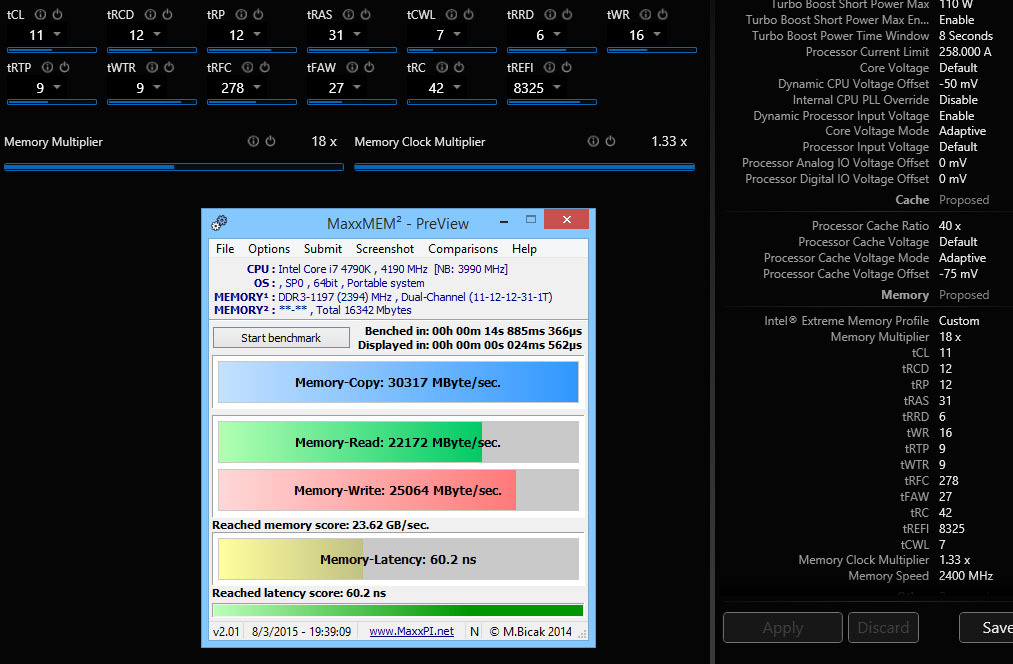Viewport: 1013px width, 664px height.
Task: Expand the tRP dropdown showing 12
Action: point(257,34)
